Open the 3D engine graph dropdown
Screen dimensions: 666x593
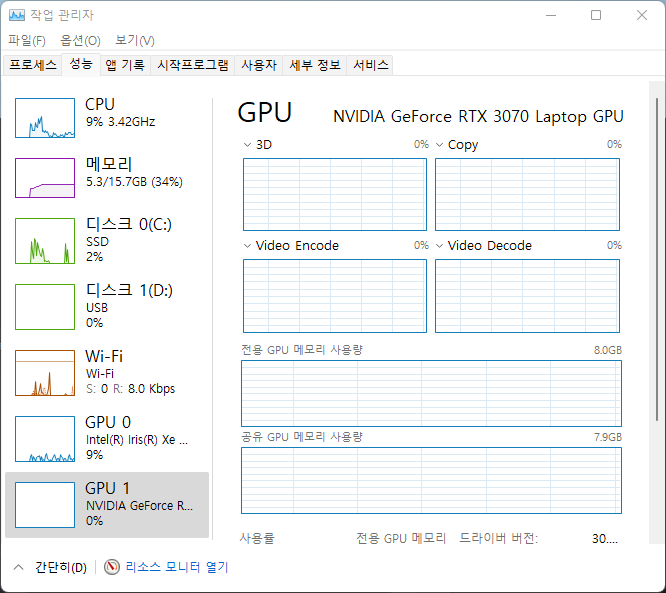[x=248, y=145]
